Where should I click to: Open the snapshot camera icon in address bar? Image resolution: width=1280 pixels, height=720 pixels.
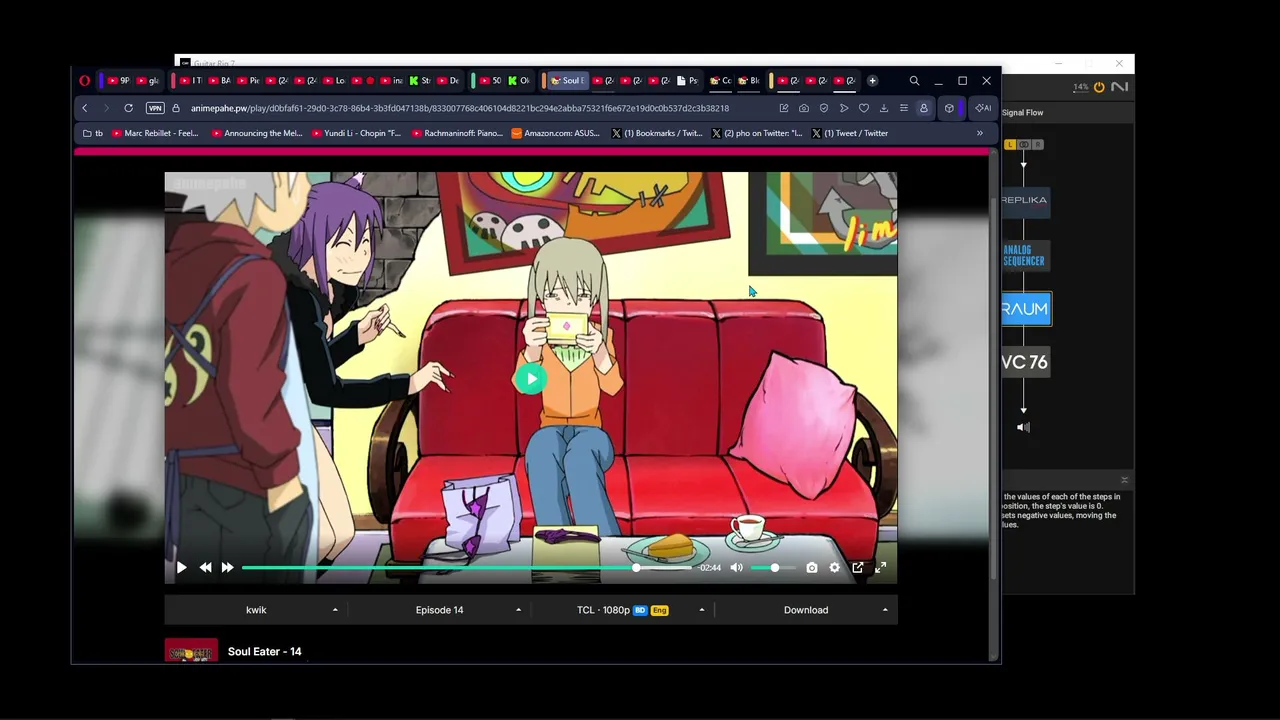[804, 108]
